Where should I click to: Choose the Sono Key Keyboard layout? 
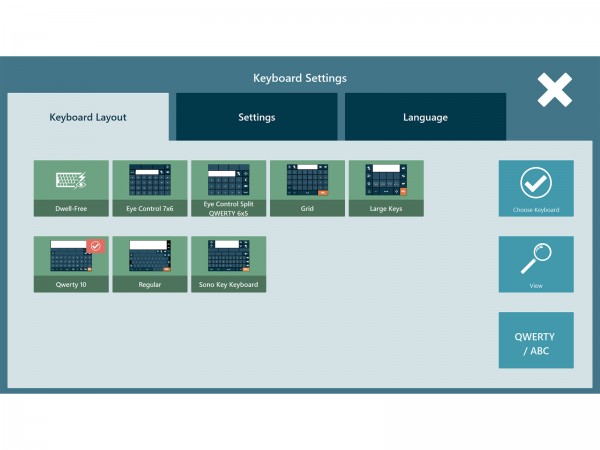(228, 258)
